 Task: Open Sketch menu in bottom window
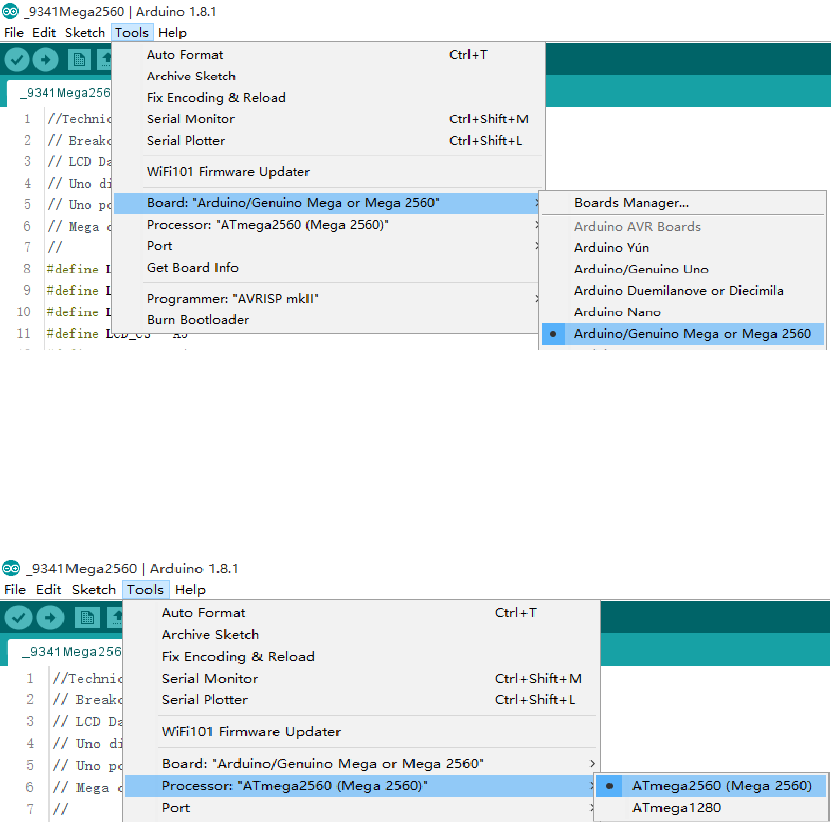94,589
